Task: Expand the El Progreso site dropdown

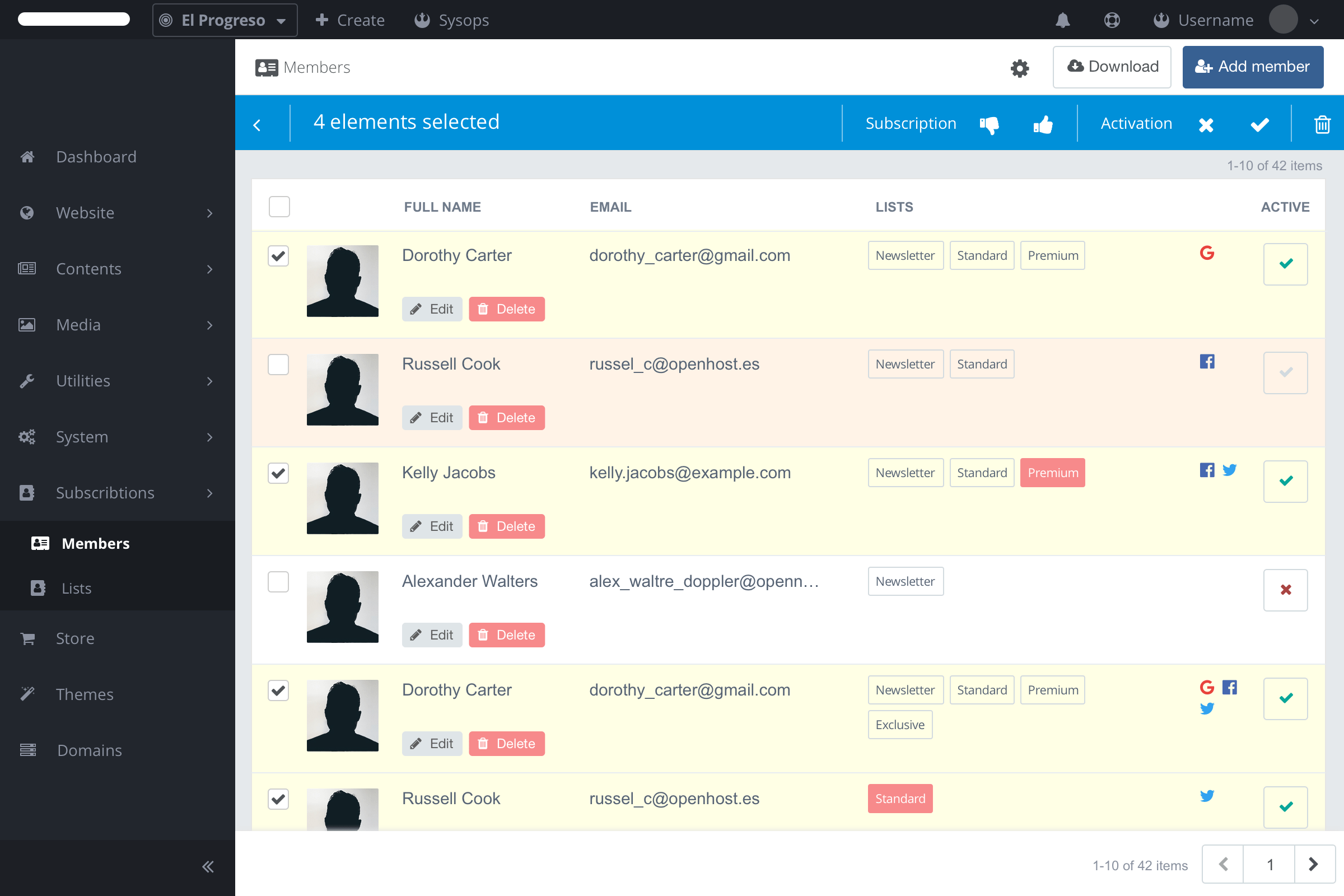Action: [224, 20]
